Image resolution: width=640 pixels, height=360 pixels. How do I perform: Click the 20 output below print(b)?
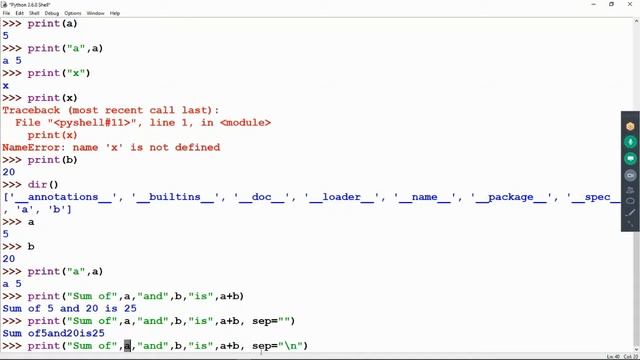pyautogui.click(x=9, y=172)
